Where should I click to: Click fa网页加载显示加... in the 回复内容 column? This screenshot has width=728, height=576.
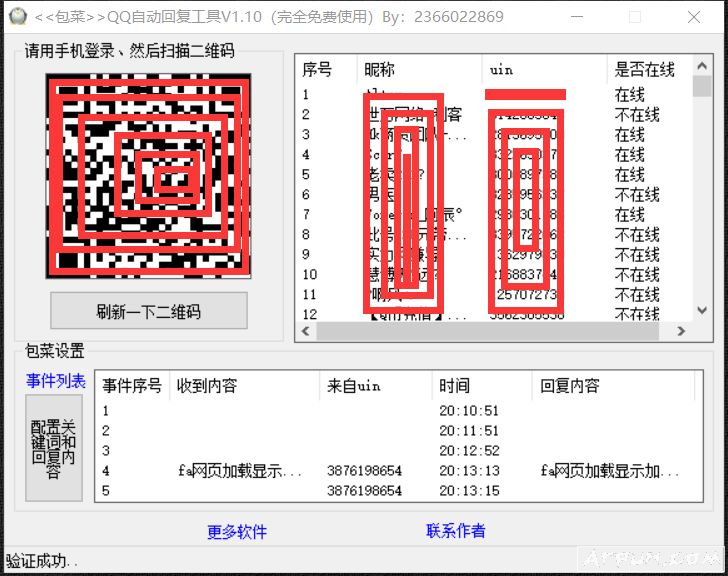pyautogui.click(x=610, y=471)
